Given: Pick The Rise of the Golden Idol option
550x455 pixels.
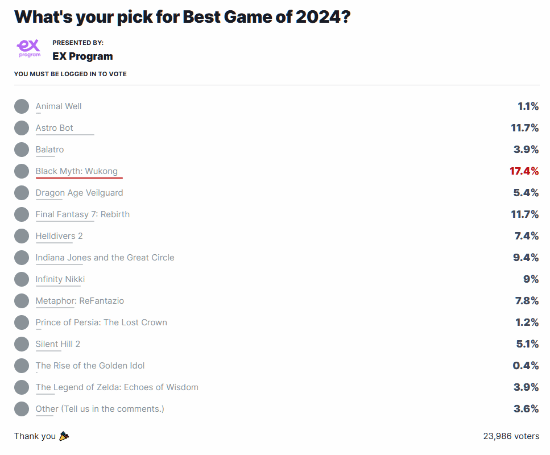Looking at the screenshot, I should [x=21, y=366].
